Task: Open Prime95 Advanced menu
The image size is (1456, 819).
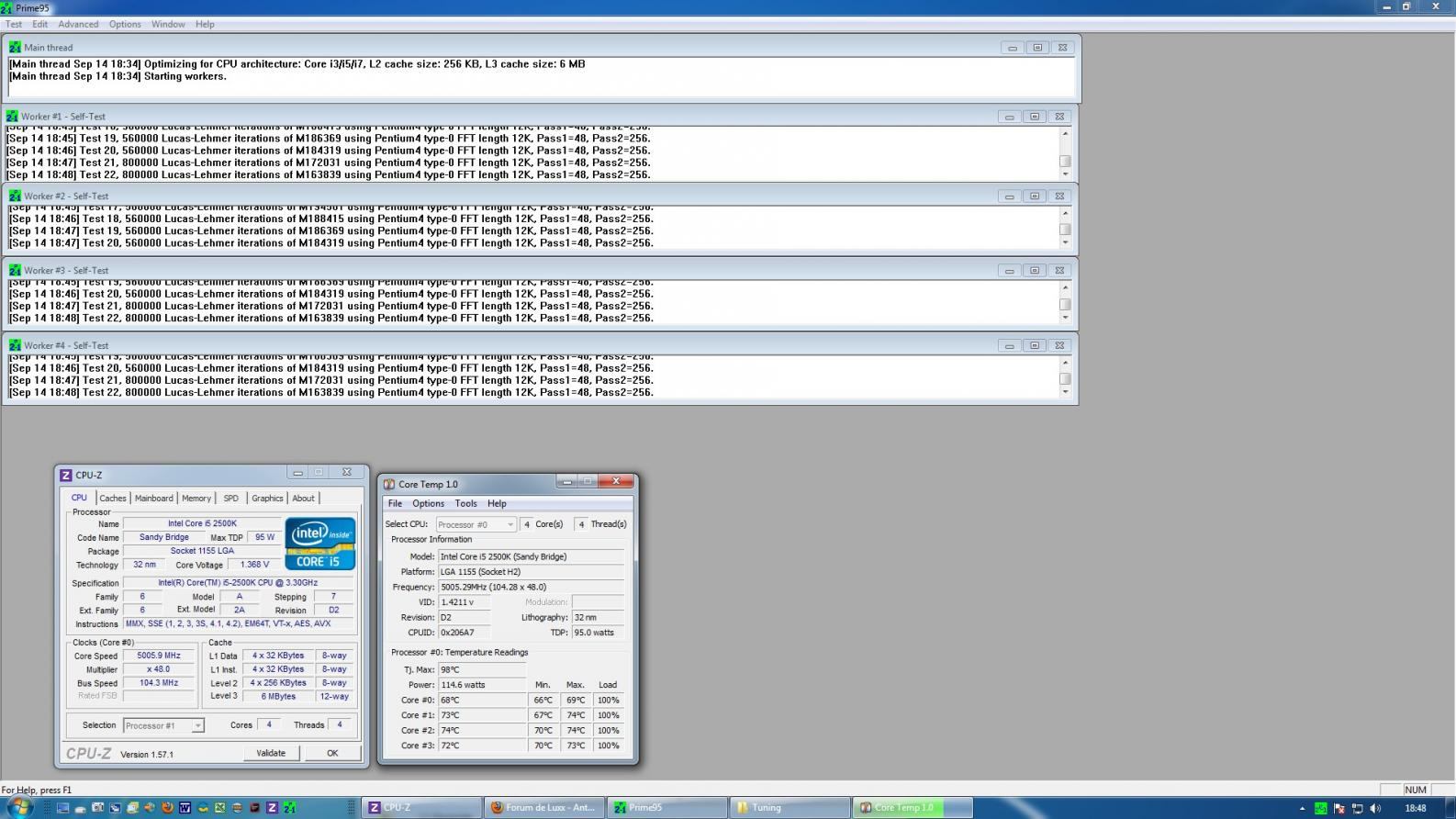Action: (78, 24)
